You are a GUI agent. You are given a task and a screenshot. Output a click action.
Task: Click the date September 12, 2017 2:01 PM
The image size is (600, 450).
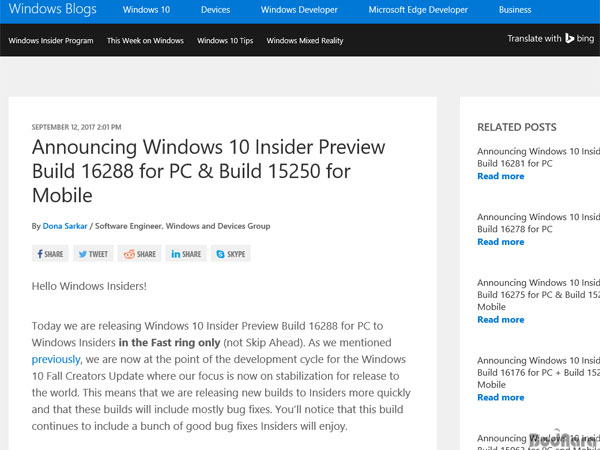(77, 127)
